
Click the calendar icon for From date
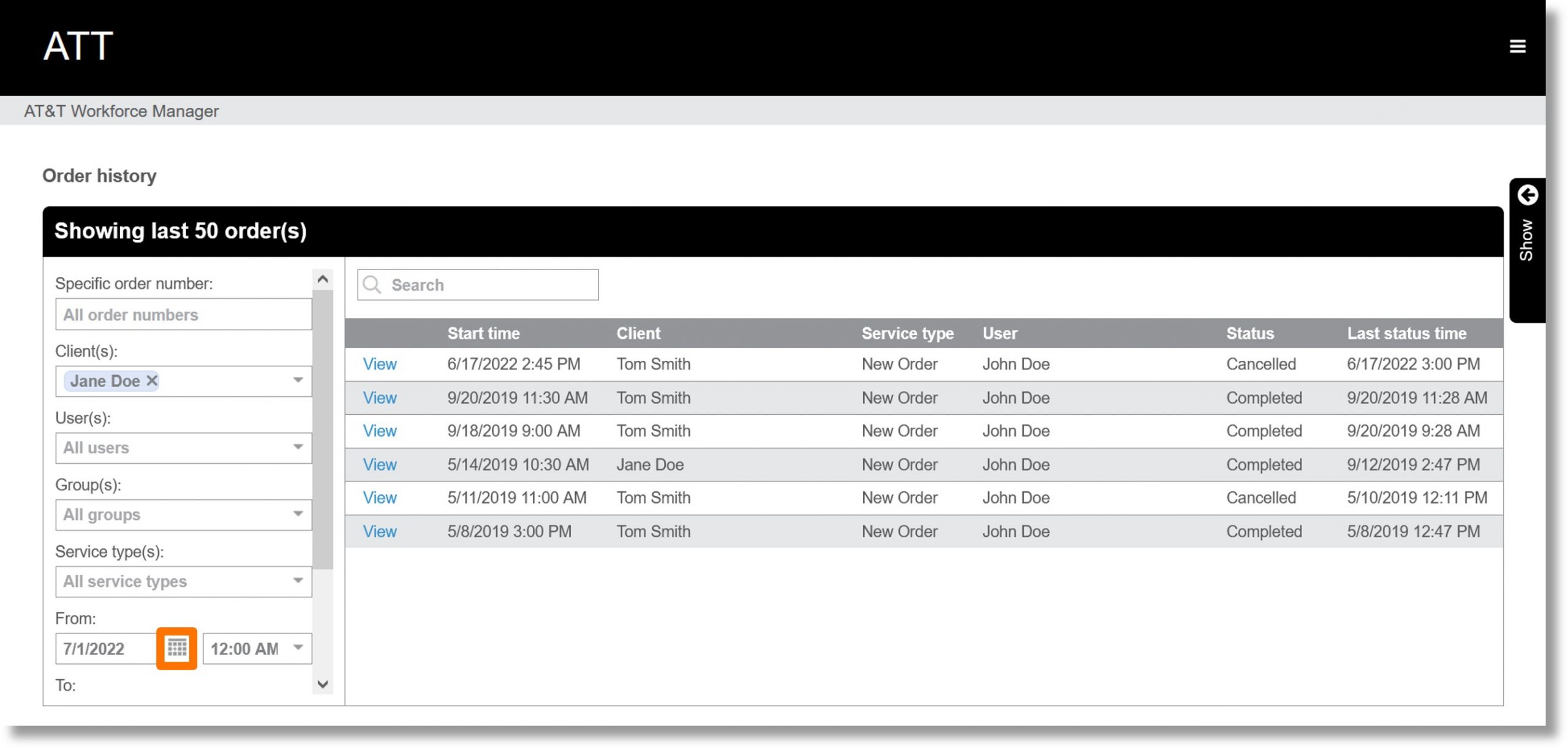(177, 648)
